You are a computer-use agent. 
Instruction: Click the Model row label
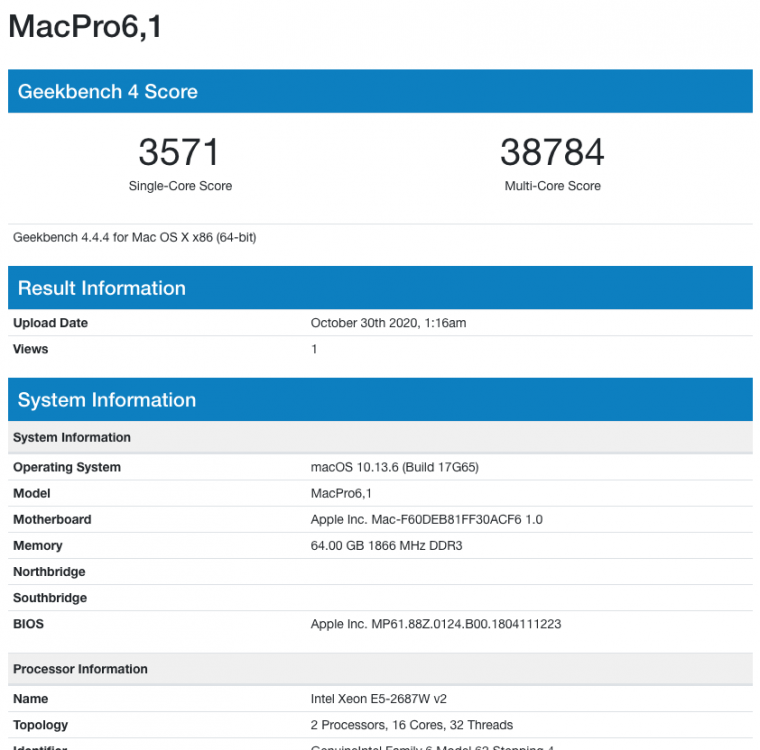32,494
